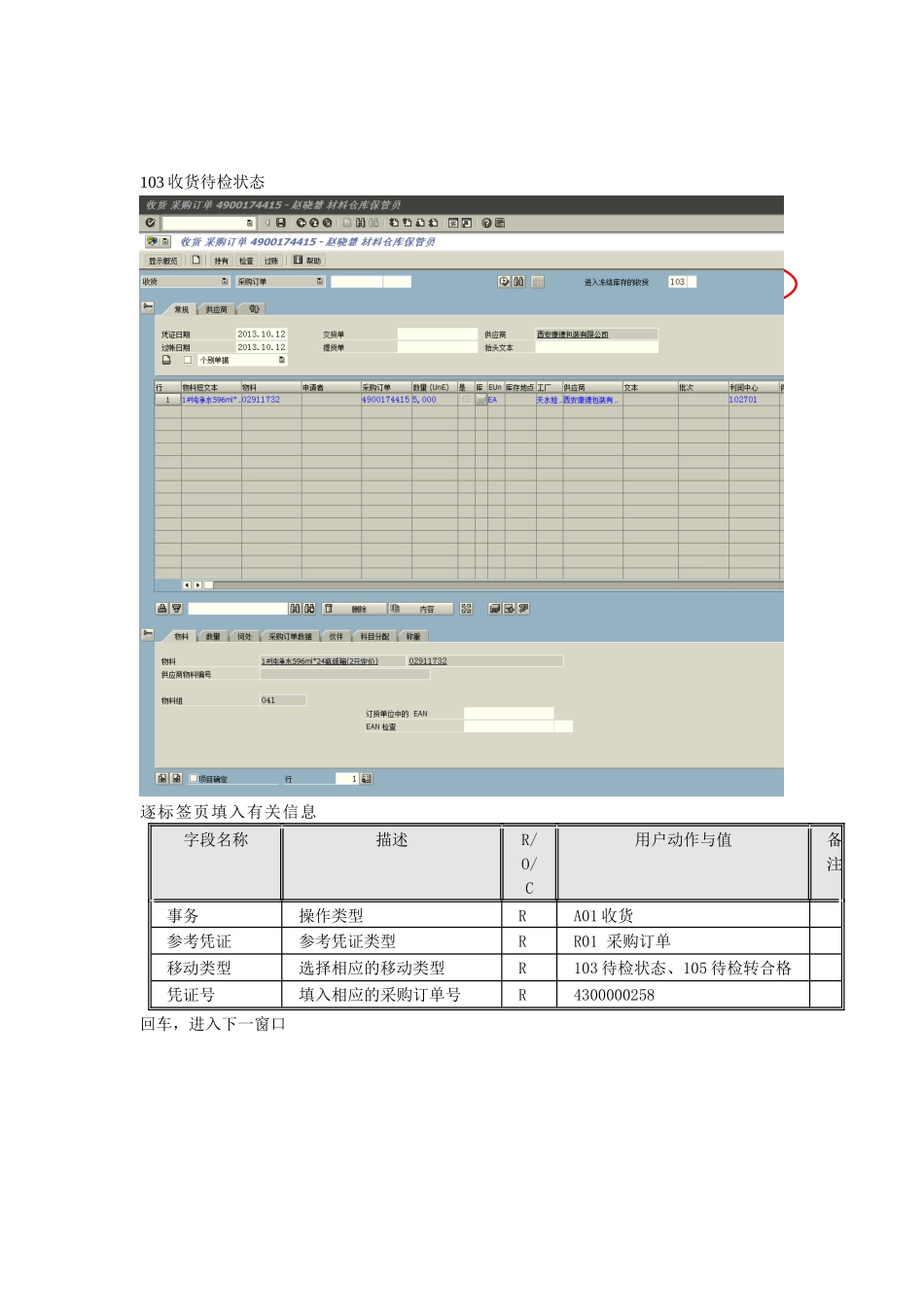Collapse the item detail area icon

[148, 634]
